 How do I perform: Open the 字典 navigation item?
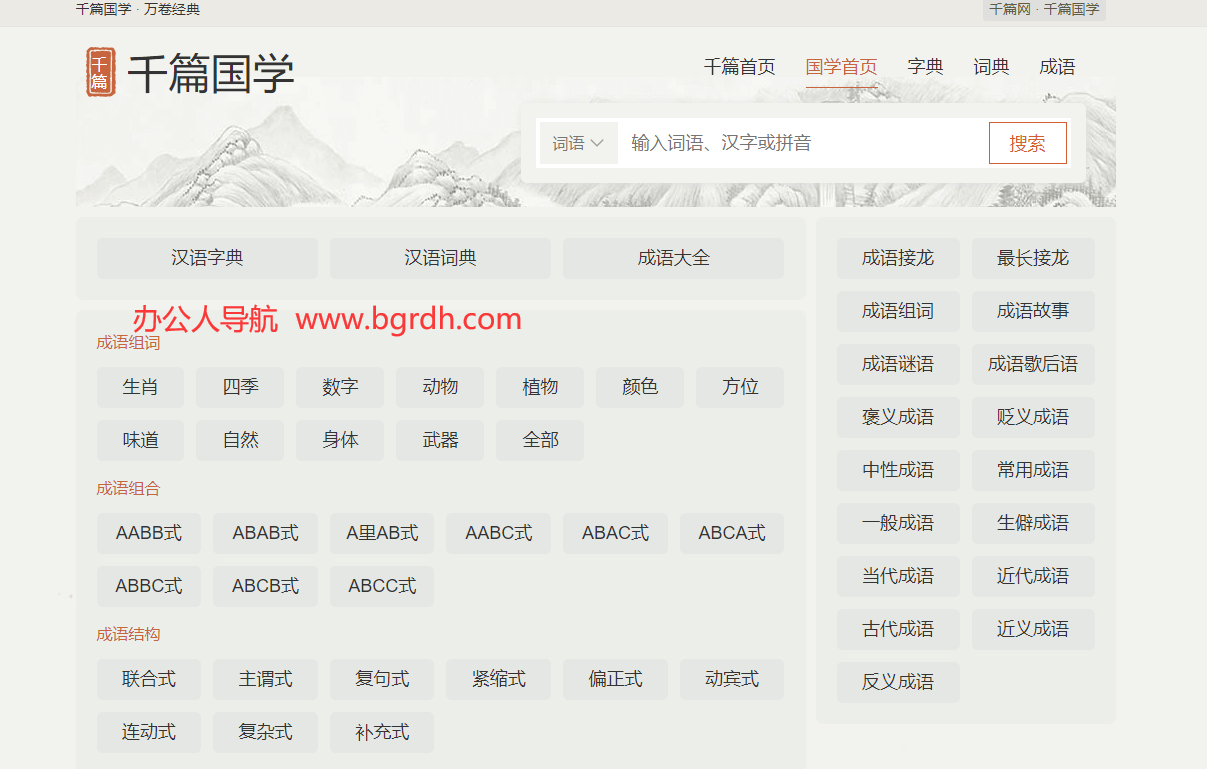coord(925,67)
